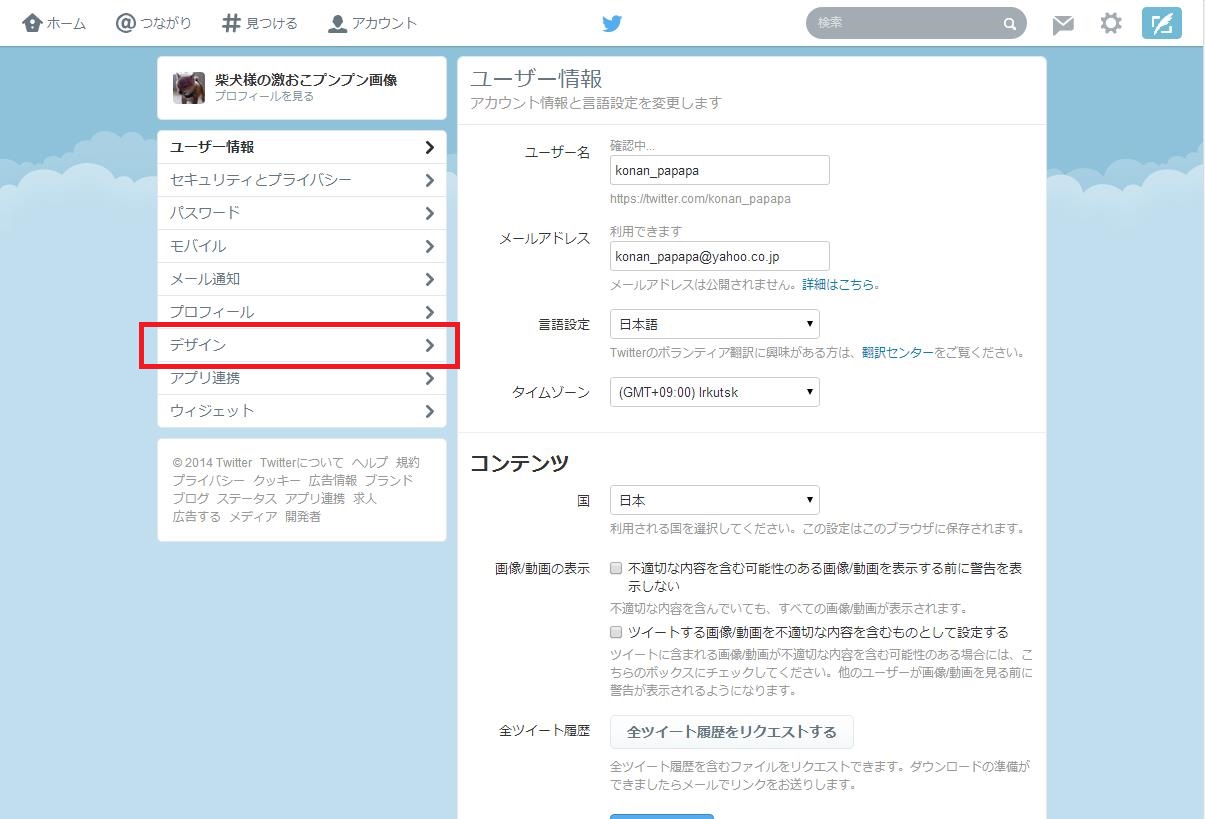Click 詳細はこちら link
The width and height of the screenshot is (1205, 819).
coord(838,285)
